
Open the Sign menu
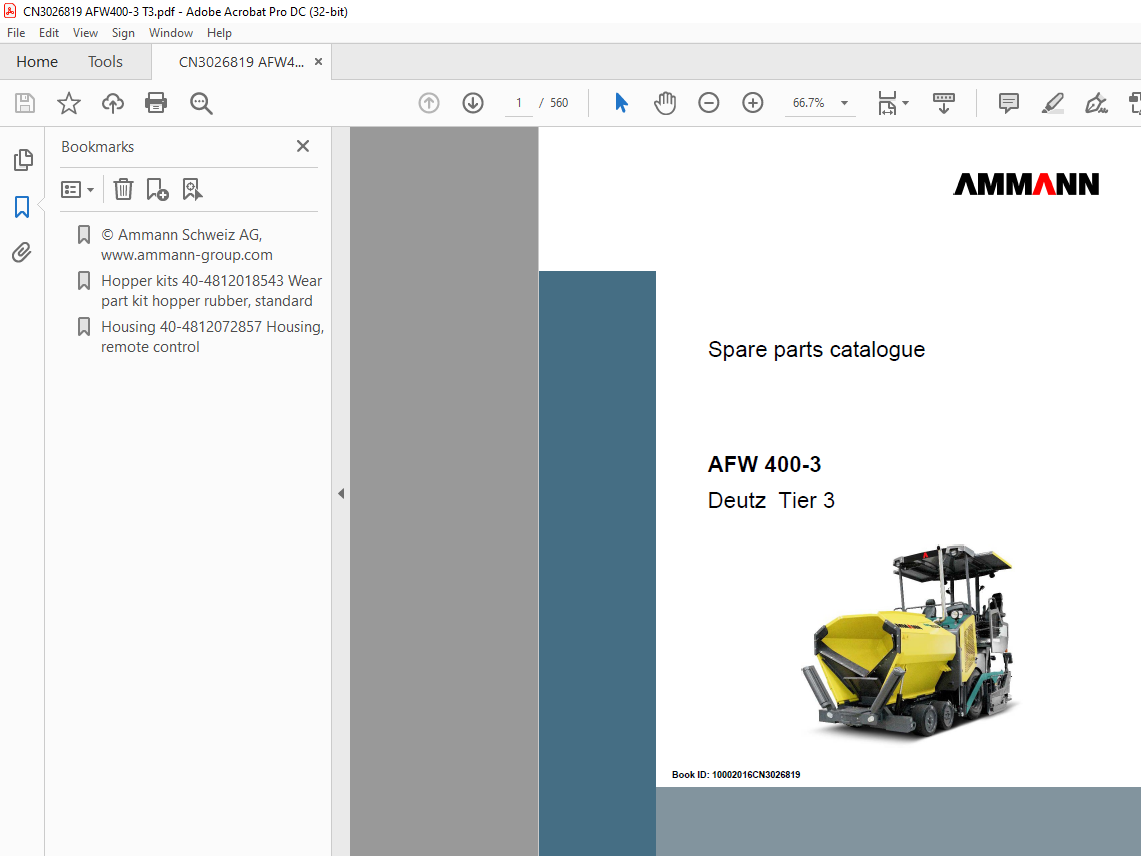123,33
